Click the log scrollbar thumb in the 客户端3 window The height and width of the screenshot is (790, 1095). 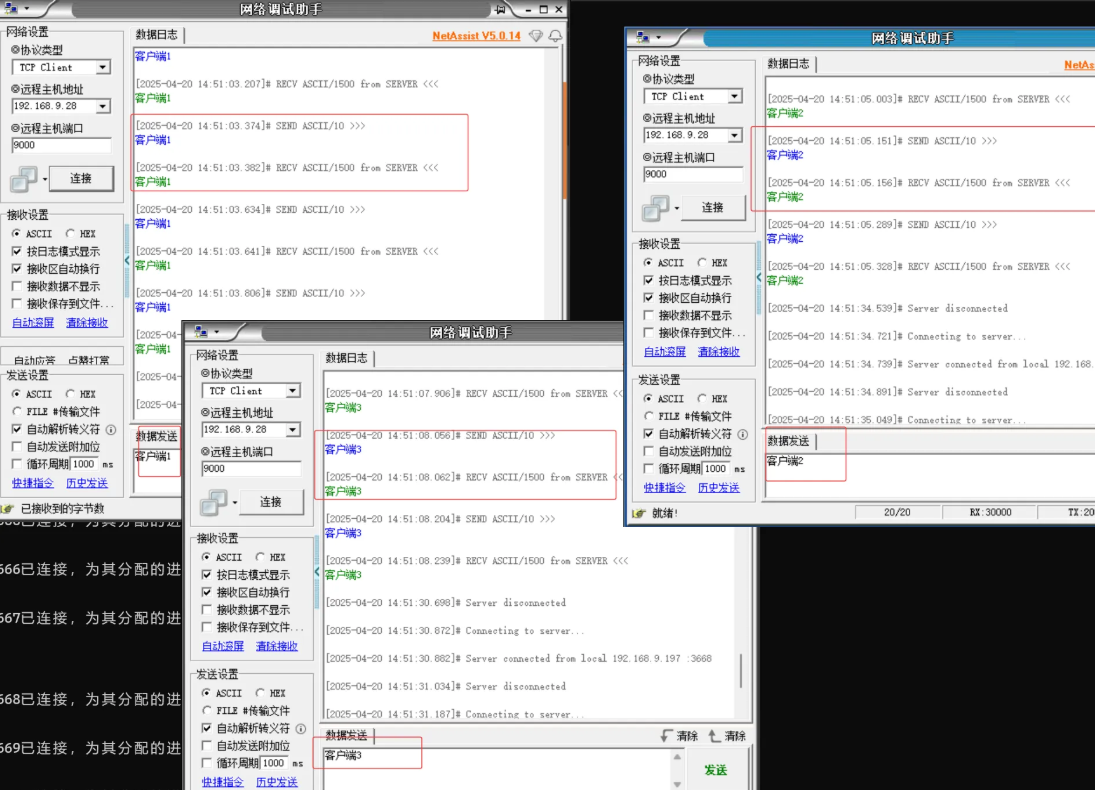click(x=741, y=671)
